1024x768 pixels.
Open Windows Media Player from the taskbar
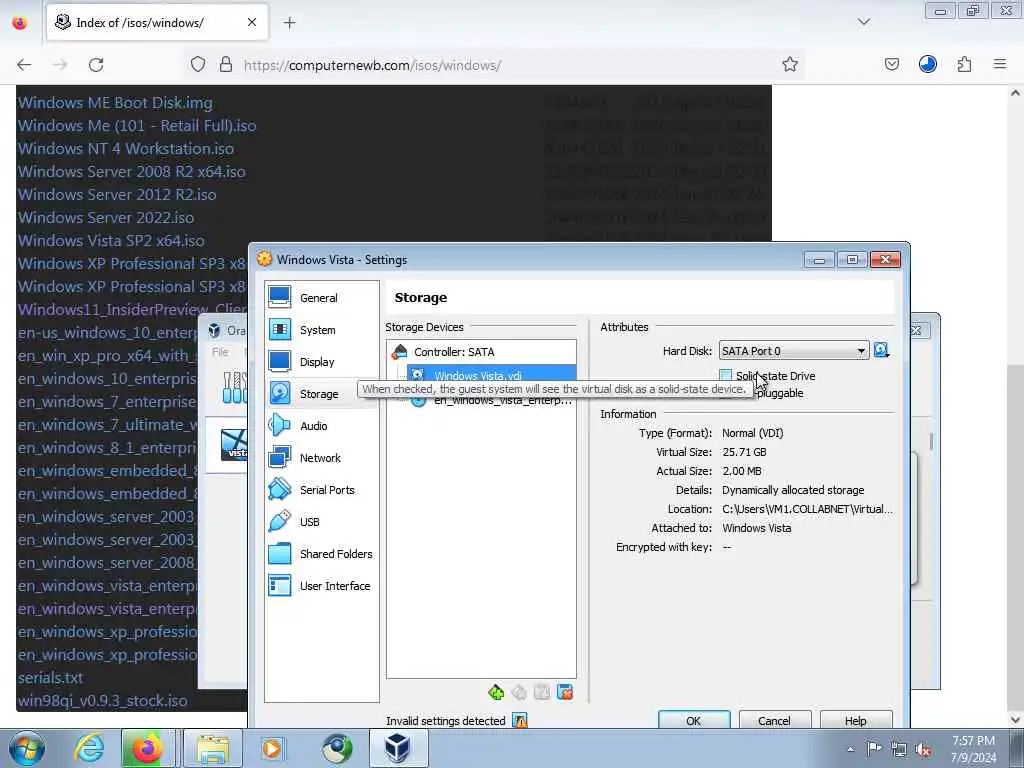tap(272, 748)
